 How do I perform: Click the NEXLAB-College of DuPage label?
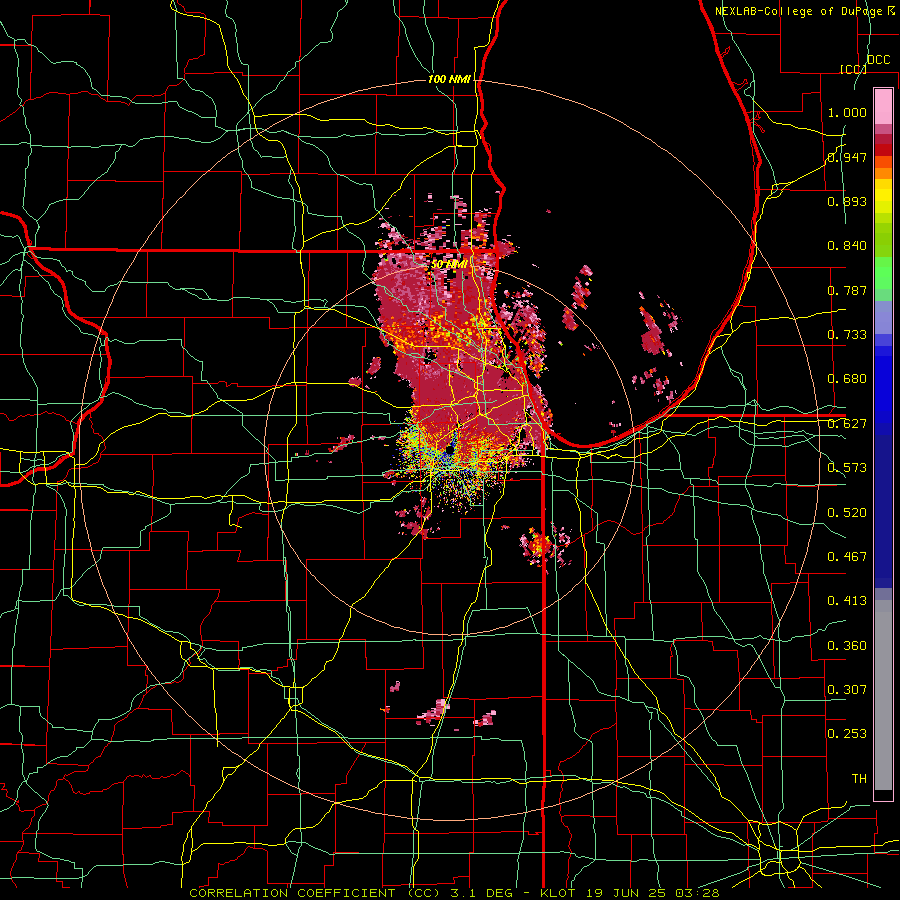tap(800, 11)
